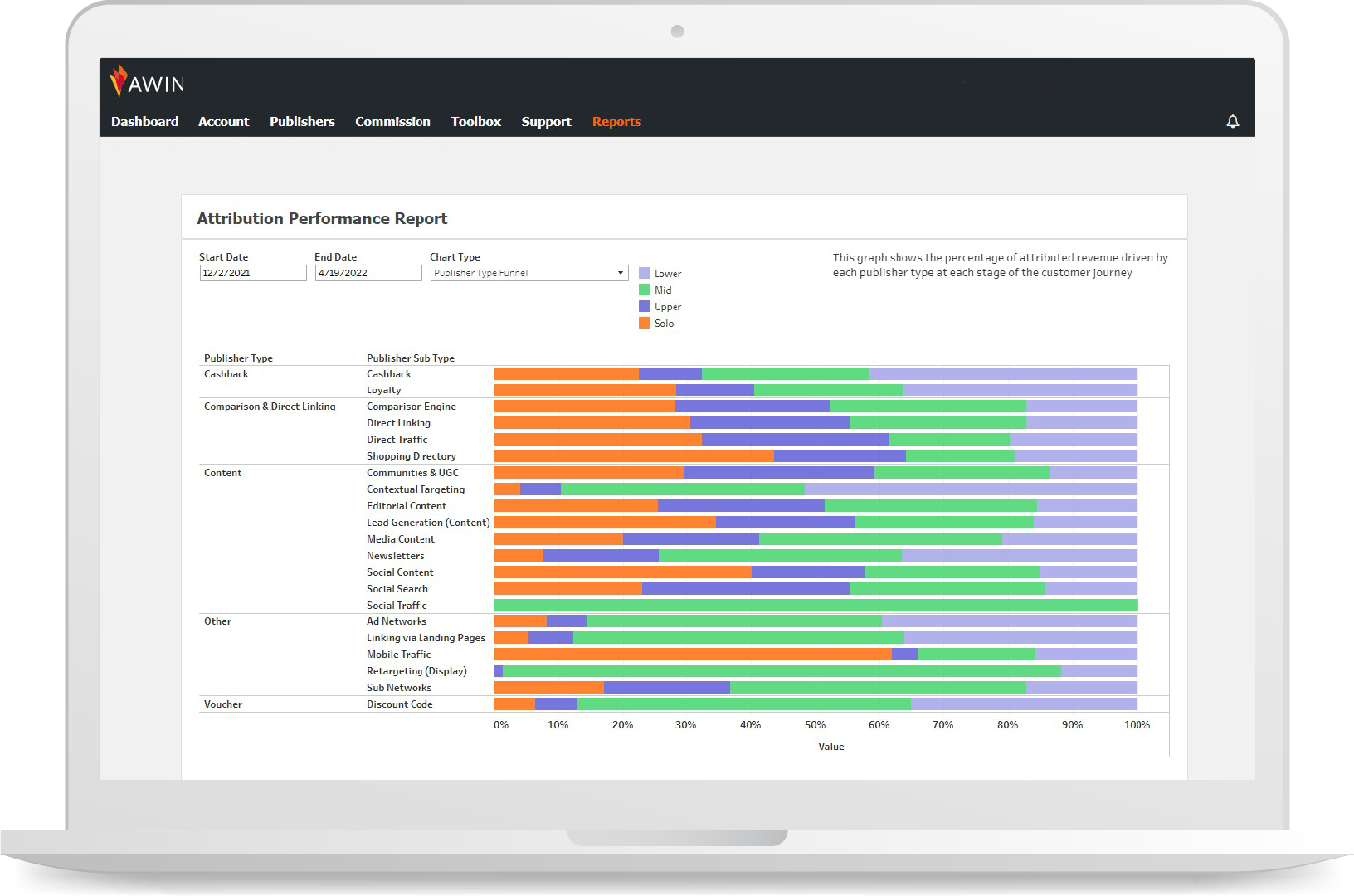Select the Upper legend swatch
The height and width of the screenshot is (896, 1354).
645,306
